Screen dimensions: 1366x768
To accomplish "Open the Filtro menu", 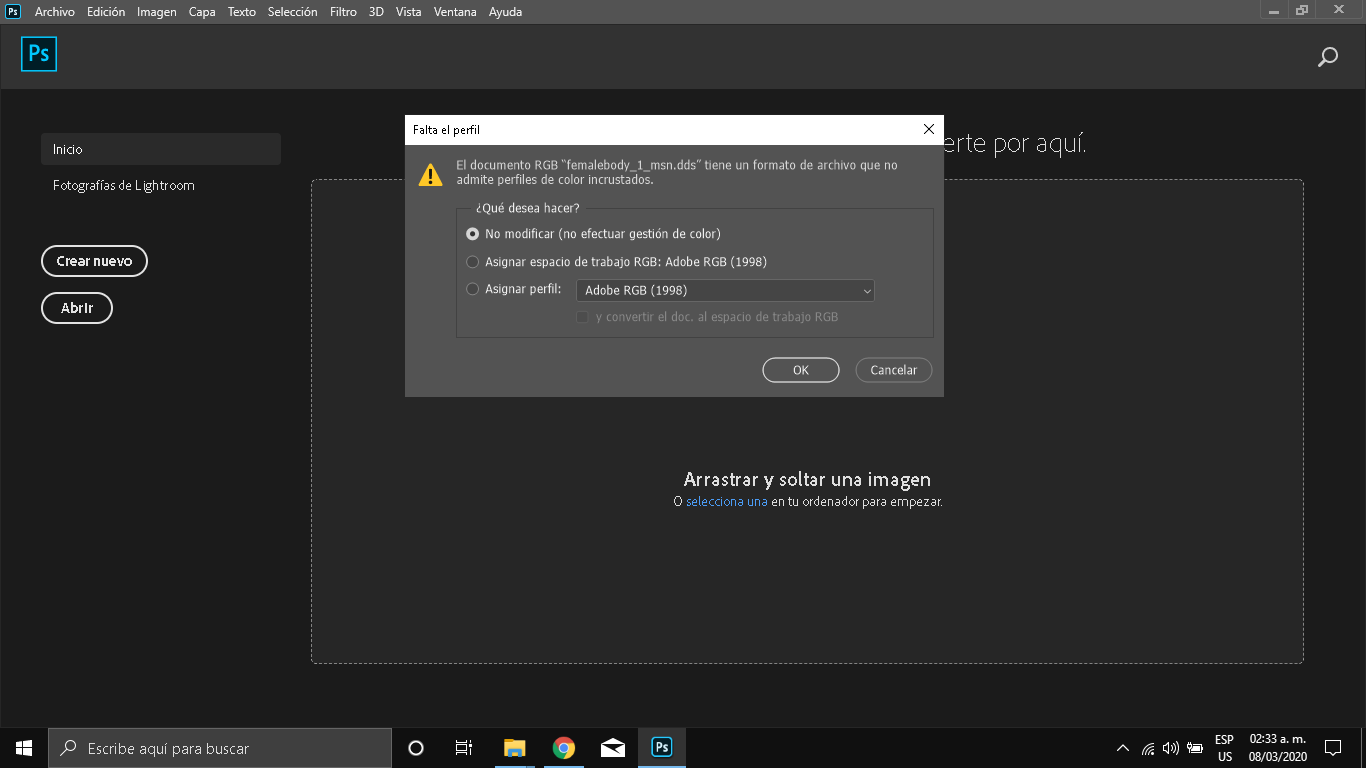I will click(x=343, y=12).
